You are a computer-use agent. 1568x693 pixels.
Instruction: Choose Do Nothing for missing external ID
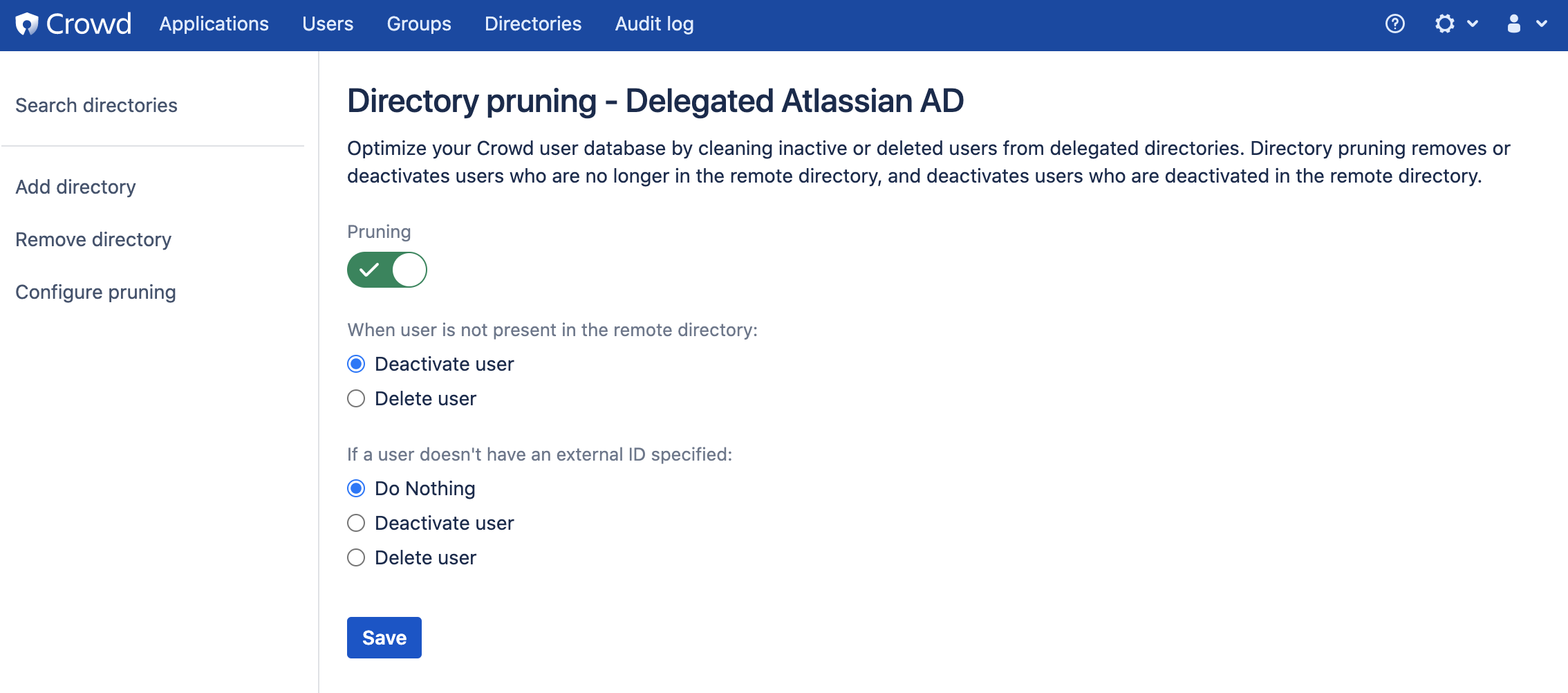[356, 488]
